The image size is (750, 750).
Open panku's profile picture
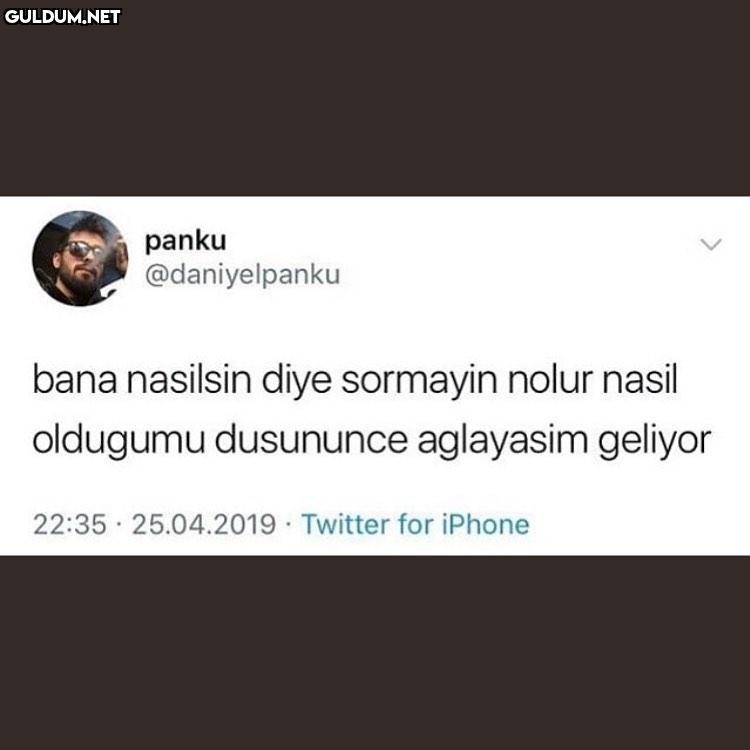pos(80,258)
